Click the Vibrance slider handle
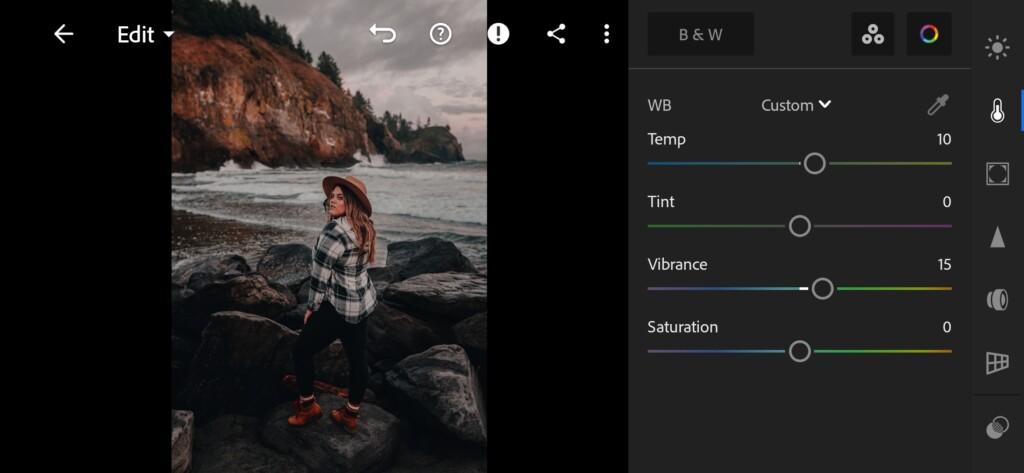The height and width of the screenshot is (473, 1024). [822, 288]
